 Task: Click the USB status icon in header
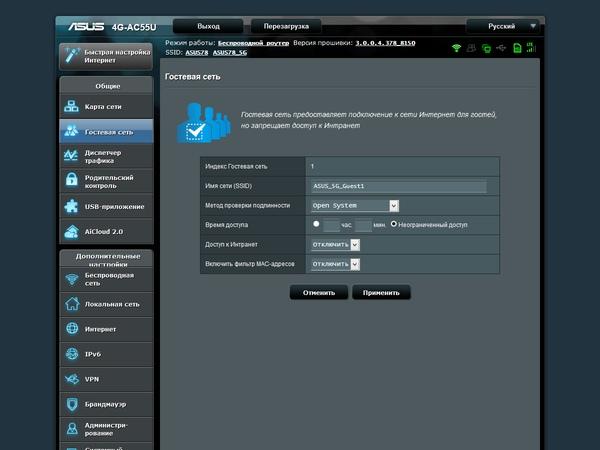tap(501, 48)
